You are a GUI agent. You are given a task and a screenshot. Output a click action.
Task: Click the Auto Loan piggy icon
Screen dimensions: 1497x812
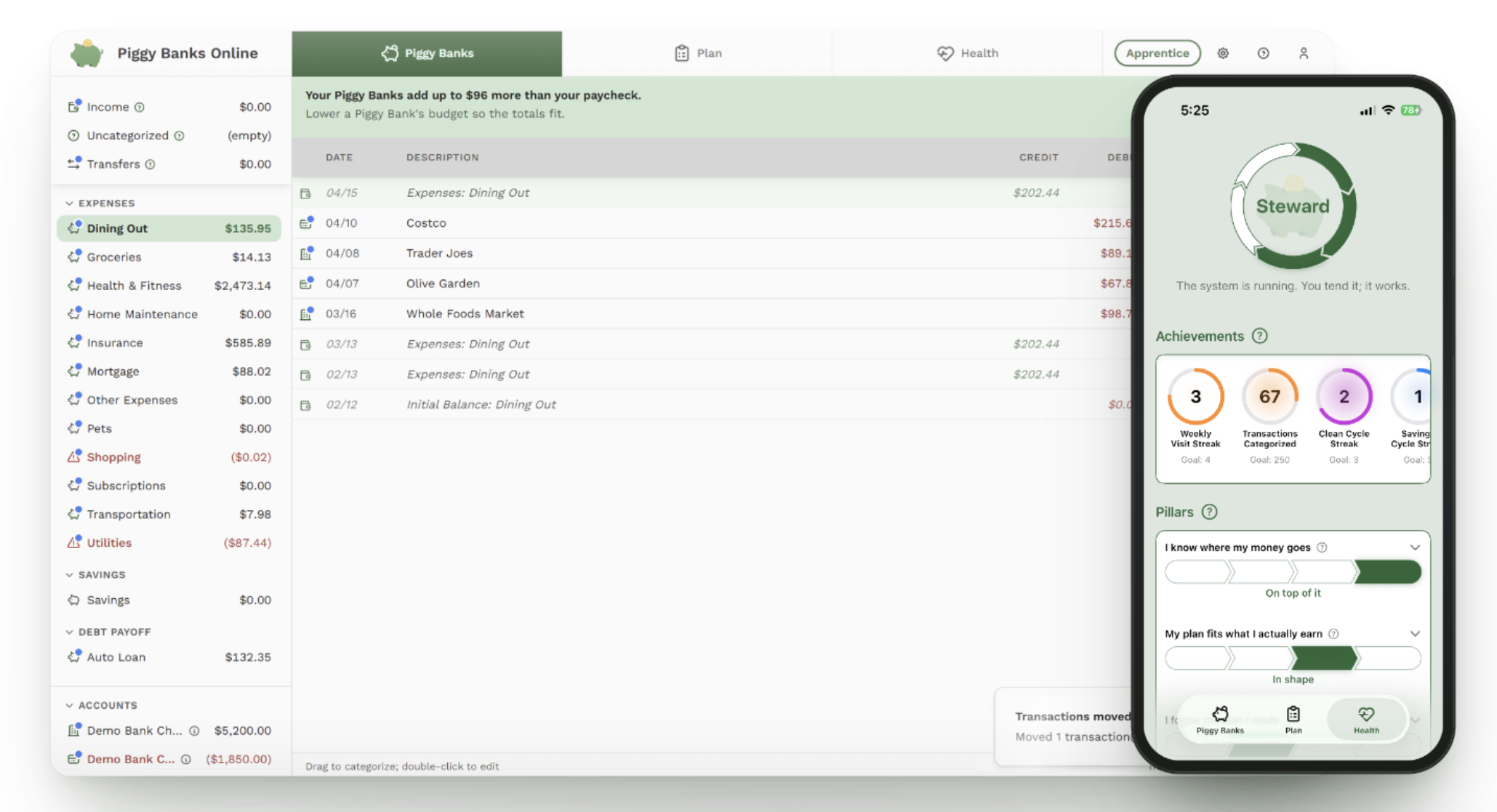tap(74, 656)
